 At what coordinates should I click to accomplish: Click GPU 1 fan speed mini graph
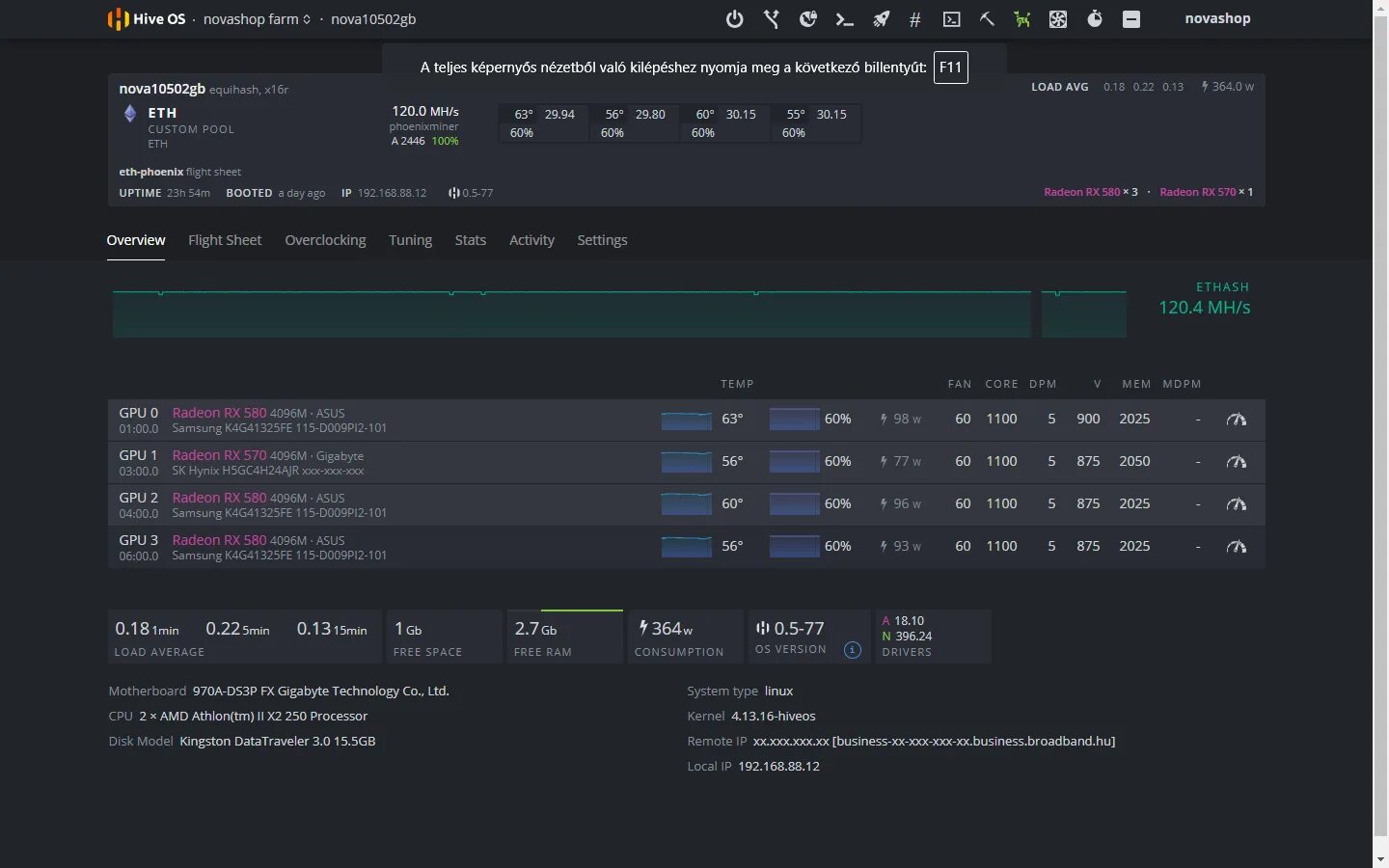pos(794,462)
